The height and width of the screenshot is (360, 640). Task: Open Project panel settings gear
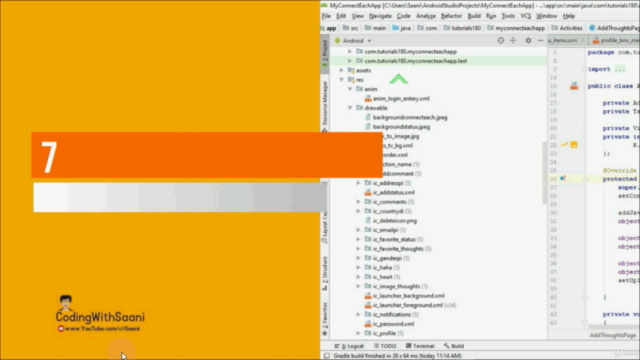pos(528,40)
